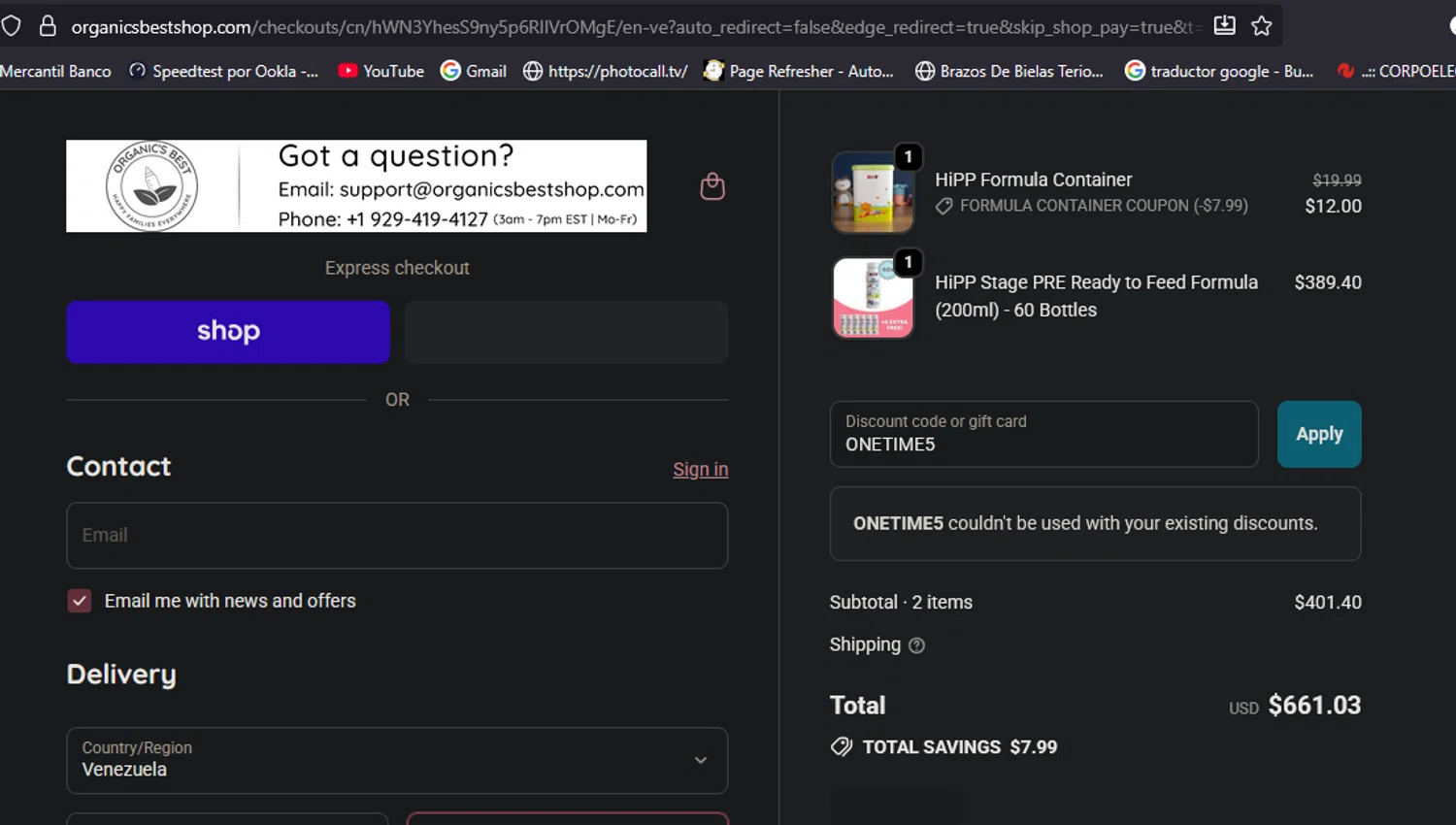The width and height of the screenshot is (1456, 825).
Task: Click the blank express checkout button beside Shop
Action: click(566, 332)
